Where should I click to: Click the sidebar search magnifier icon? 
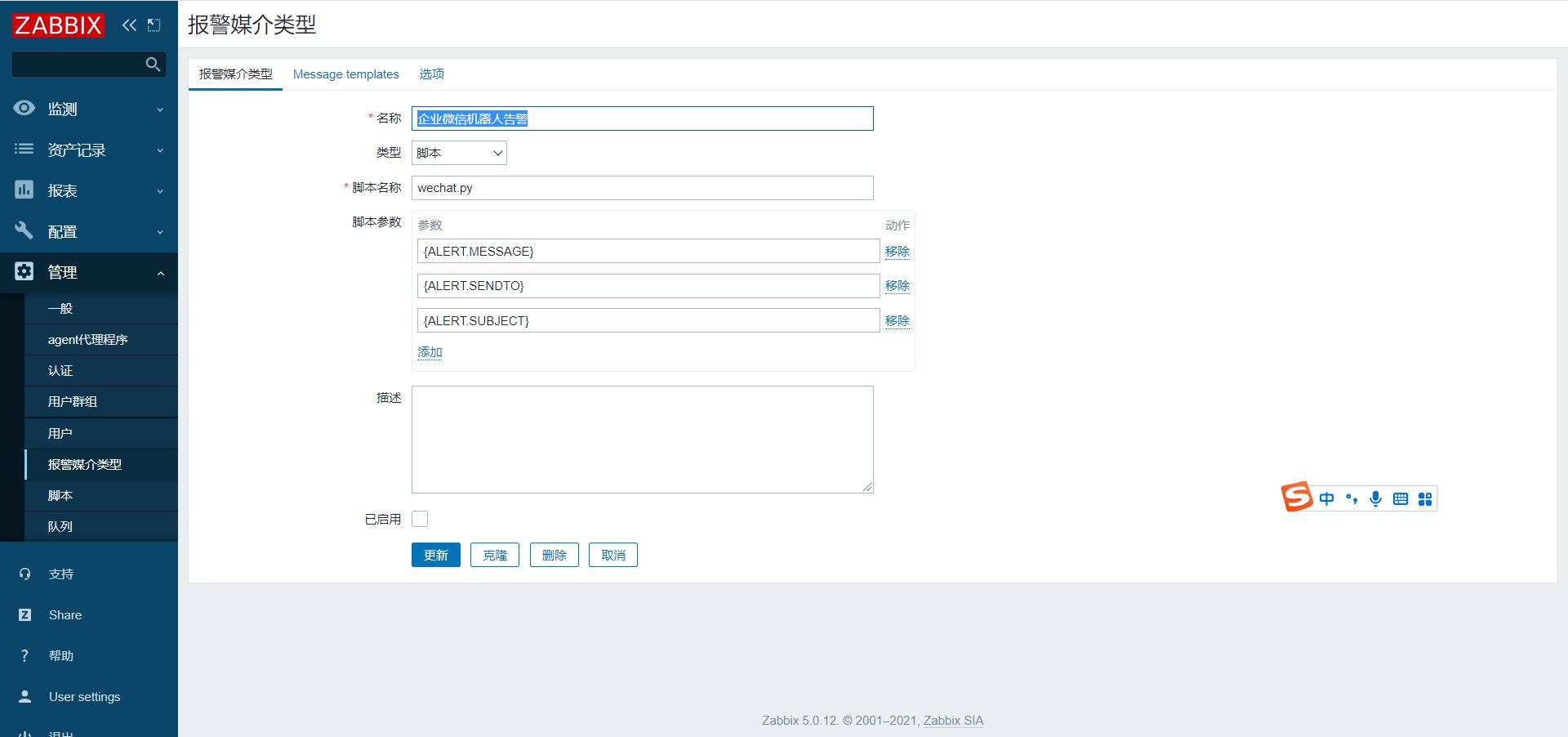(x=153, y=64)
